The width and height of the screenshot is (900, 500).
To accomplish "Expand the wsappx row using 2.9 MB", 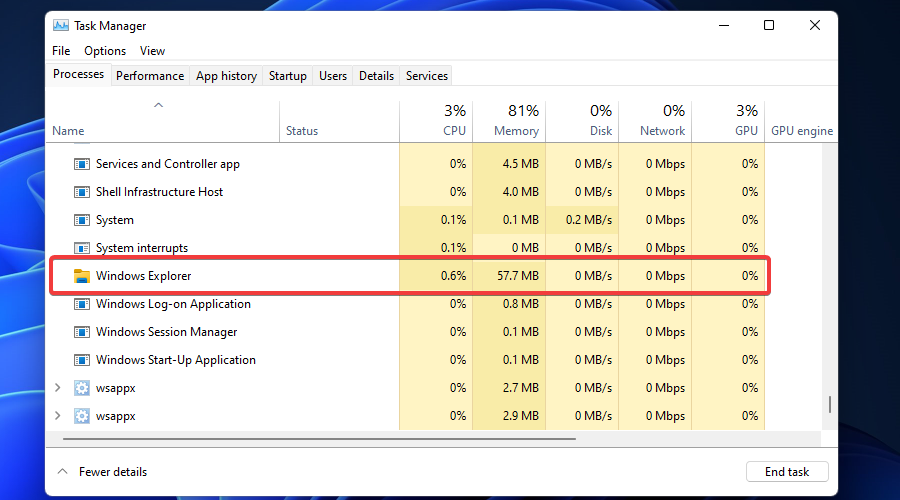I will coord(57,416).
